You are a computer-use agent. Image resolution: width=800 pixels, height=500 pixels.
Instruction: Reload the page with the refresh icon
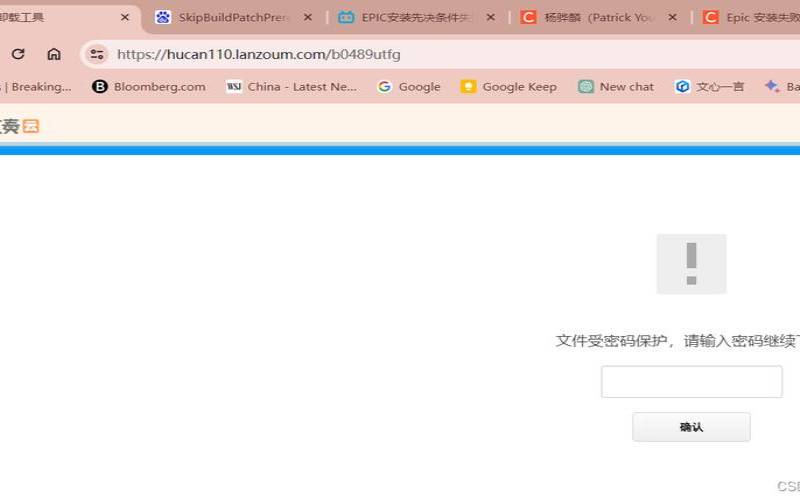tap(18, 54)
